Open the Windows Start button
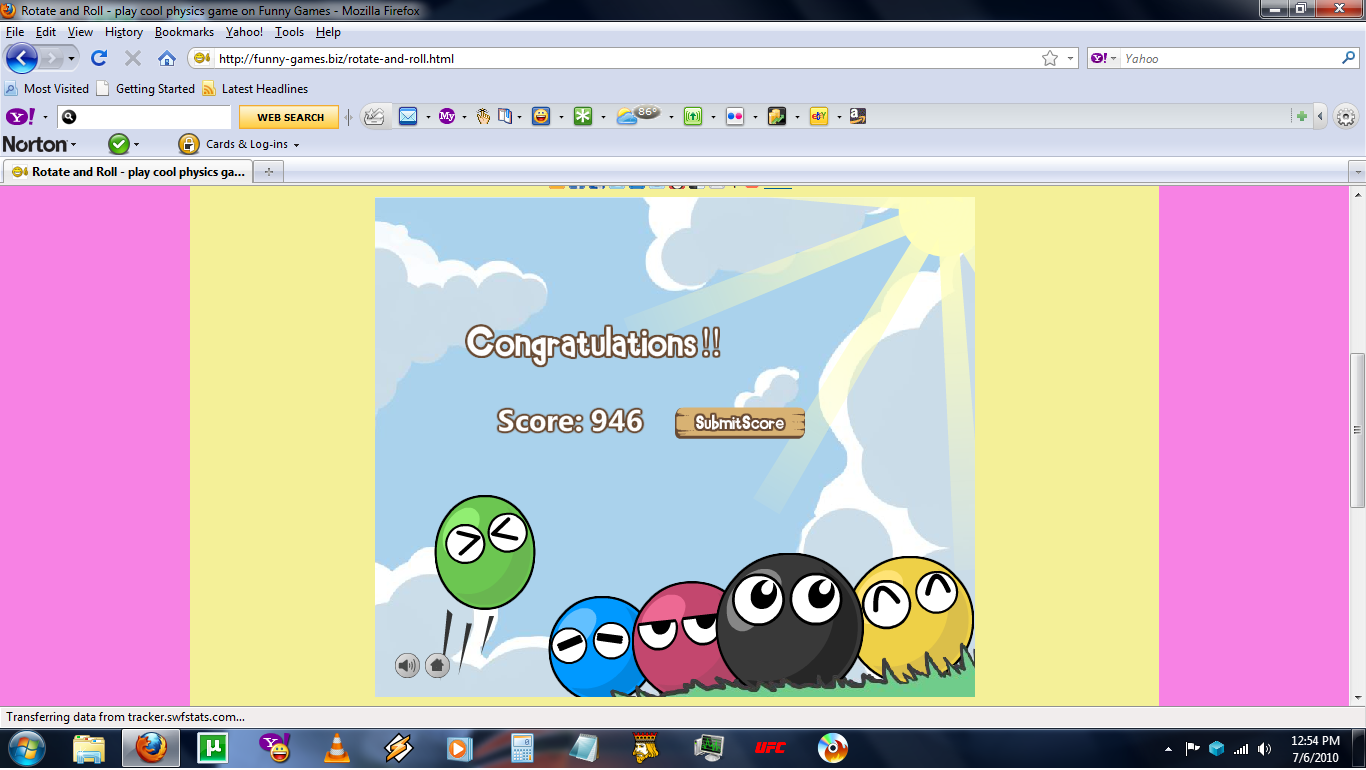 click(25, 748)
